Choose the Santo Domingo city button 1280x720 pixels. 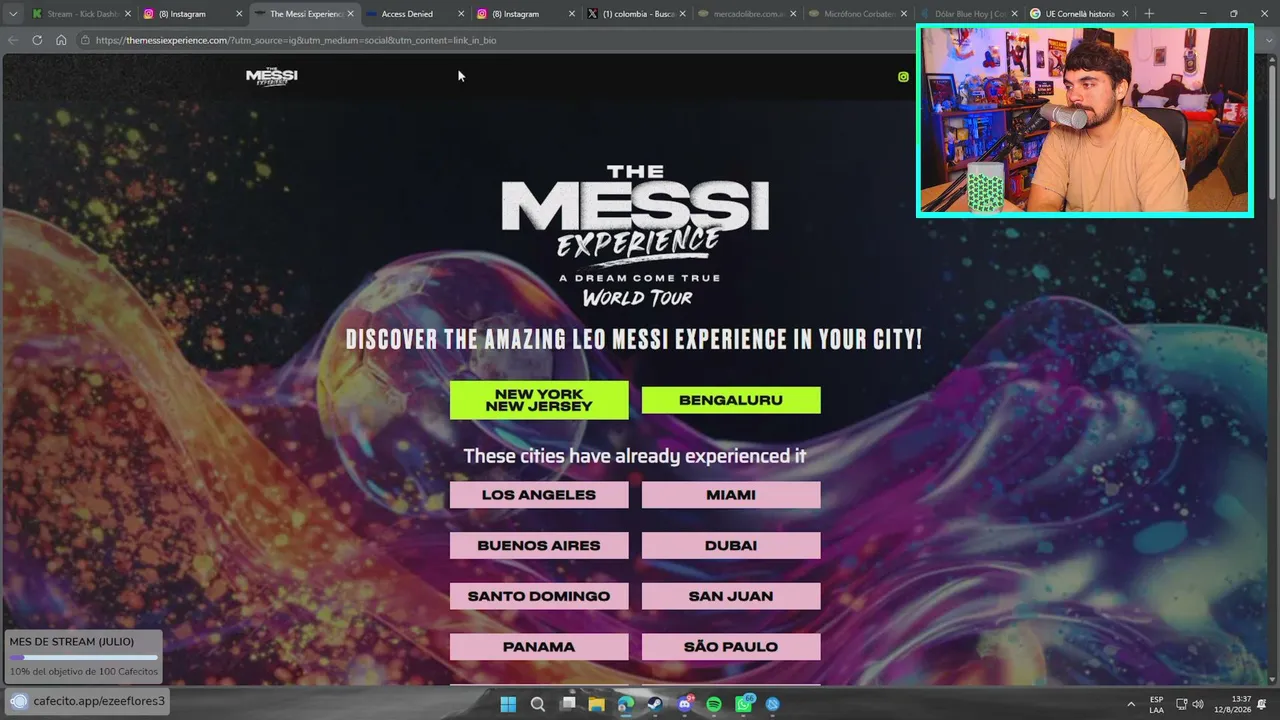point(539,596)
